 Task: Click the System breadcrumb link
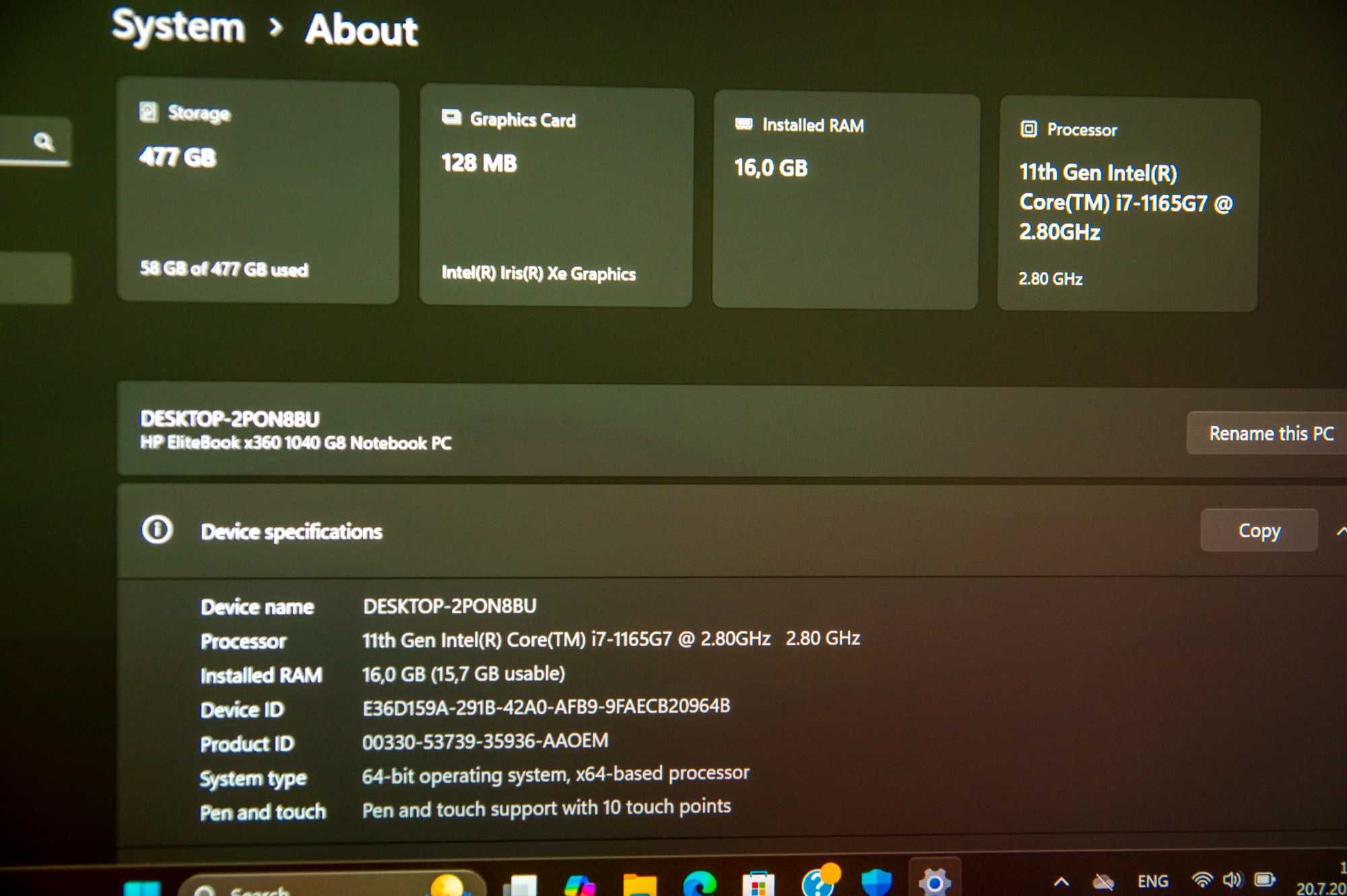point(178,27)
